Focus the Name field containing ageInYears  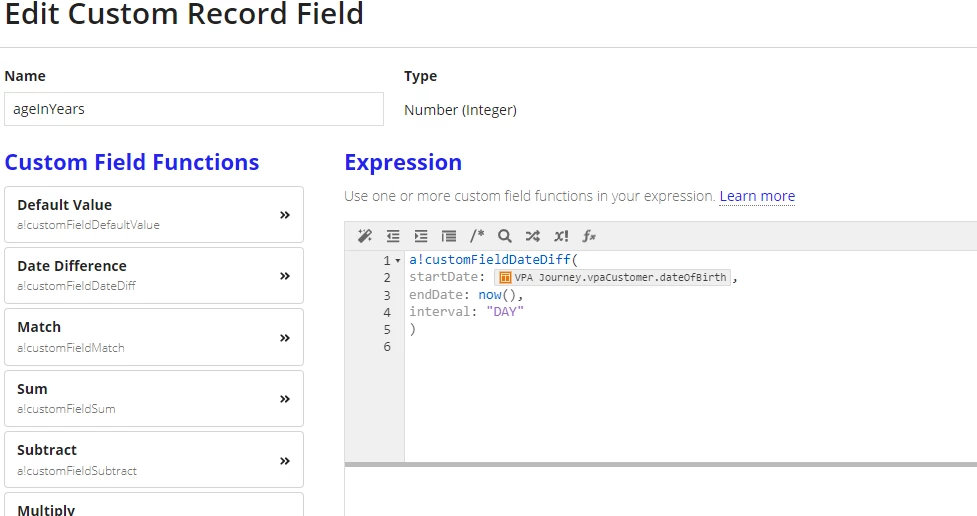(194, 109)
